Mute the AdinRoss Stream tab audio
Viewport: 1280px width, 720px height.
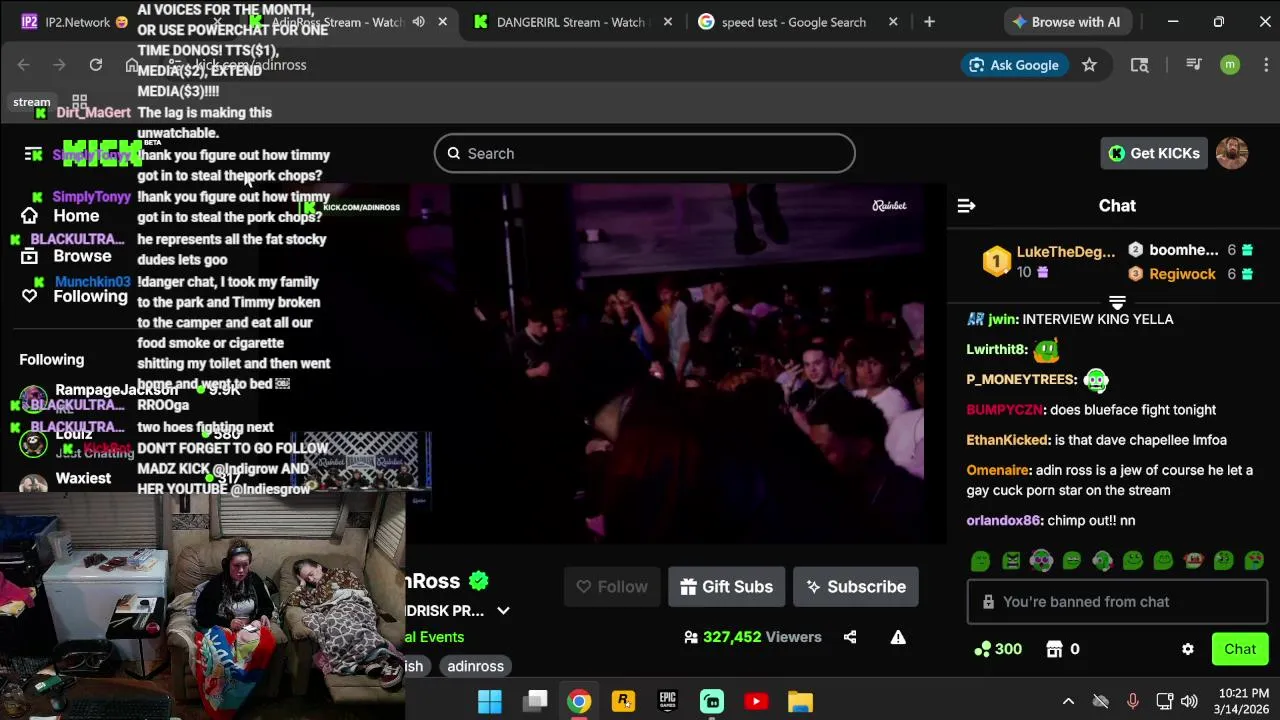(x=419, y=22)
